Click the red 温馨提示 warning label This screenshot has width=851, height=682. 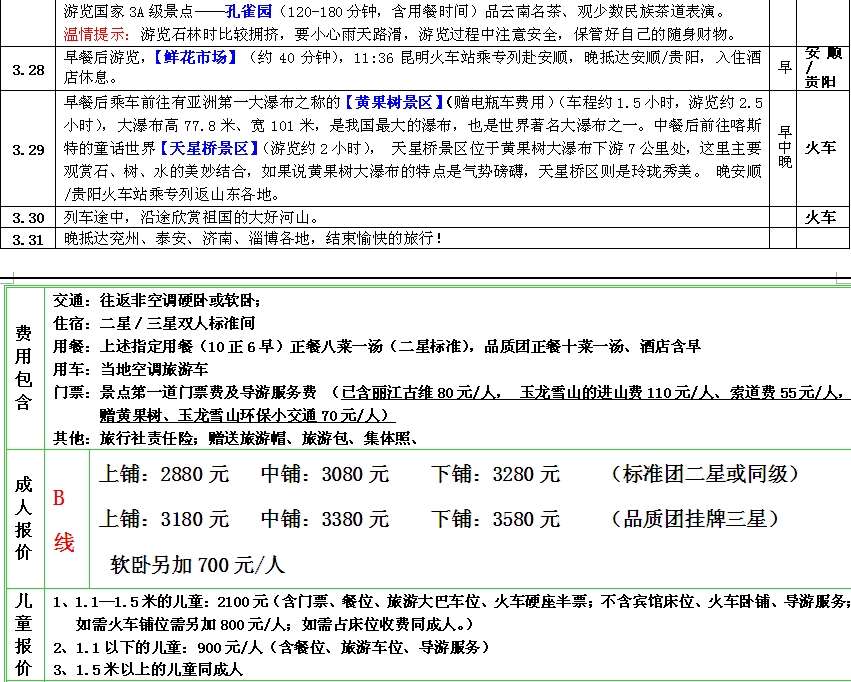click(96, 33)
